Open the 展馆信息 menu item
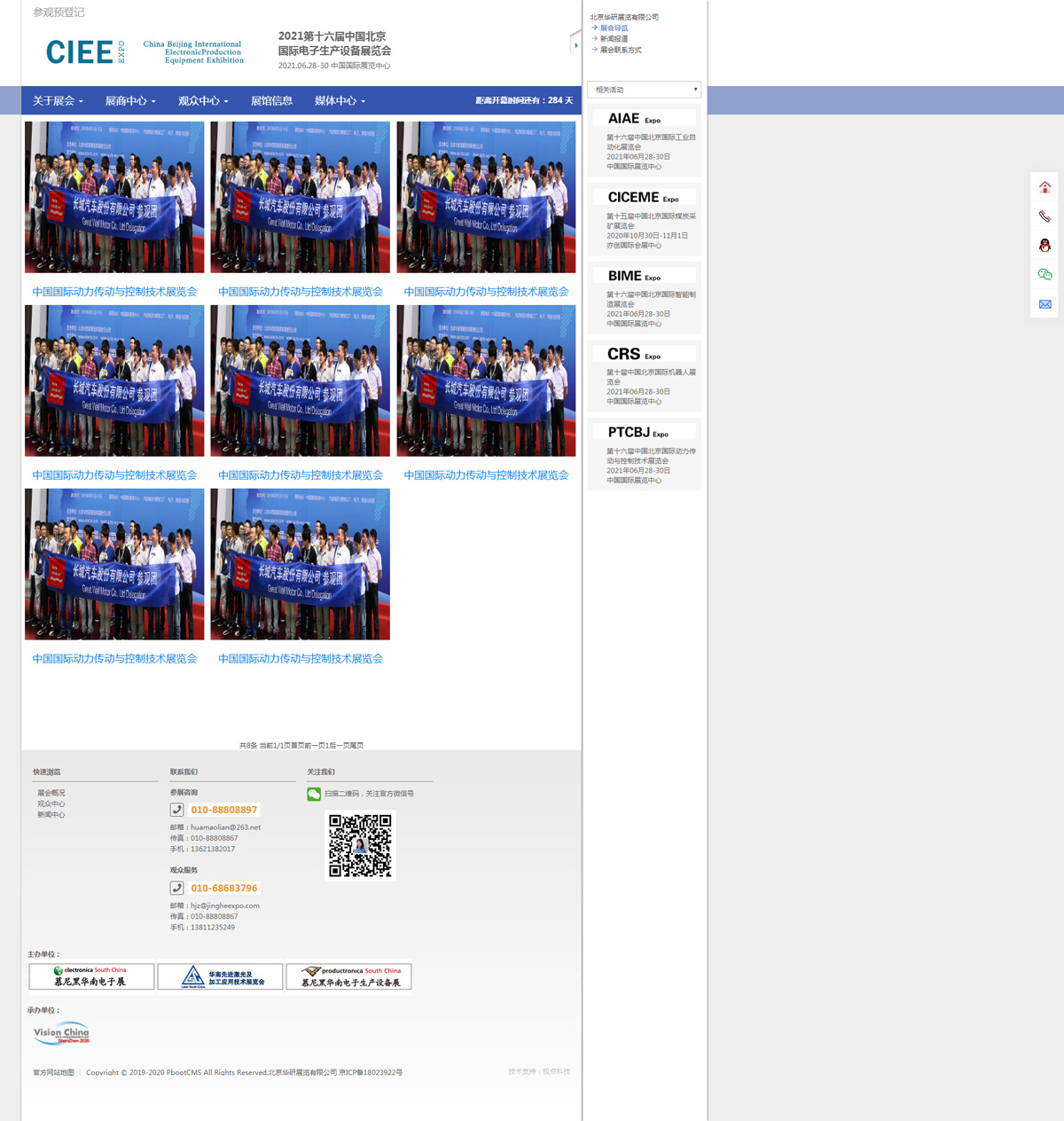This screenshot has width=1064, height=1121. click(271, 101)
